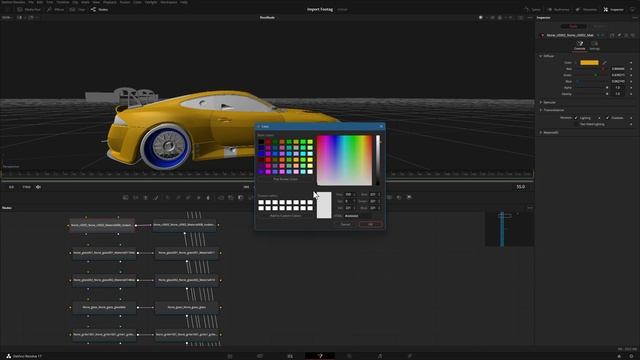Toggle the Clips panel
The image size is (640, 360).
78,9
